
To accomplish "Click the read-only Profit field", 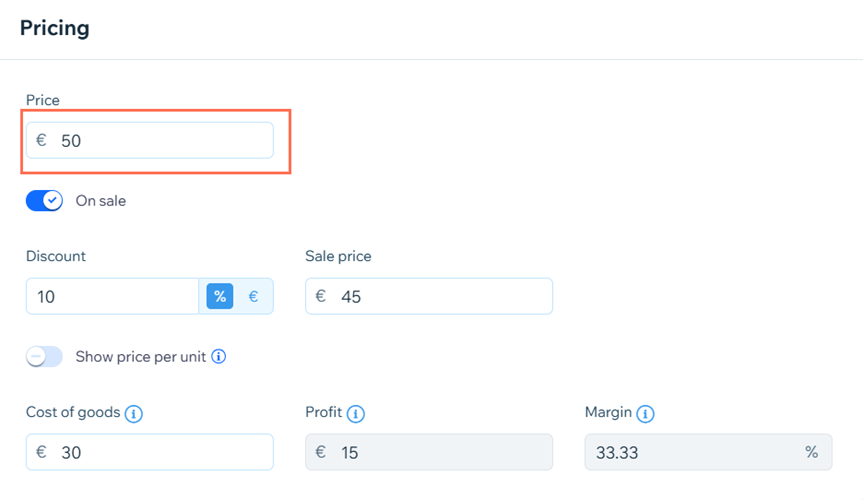I will pos(440,452).
